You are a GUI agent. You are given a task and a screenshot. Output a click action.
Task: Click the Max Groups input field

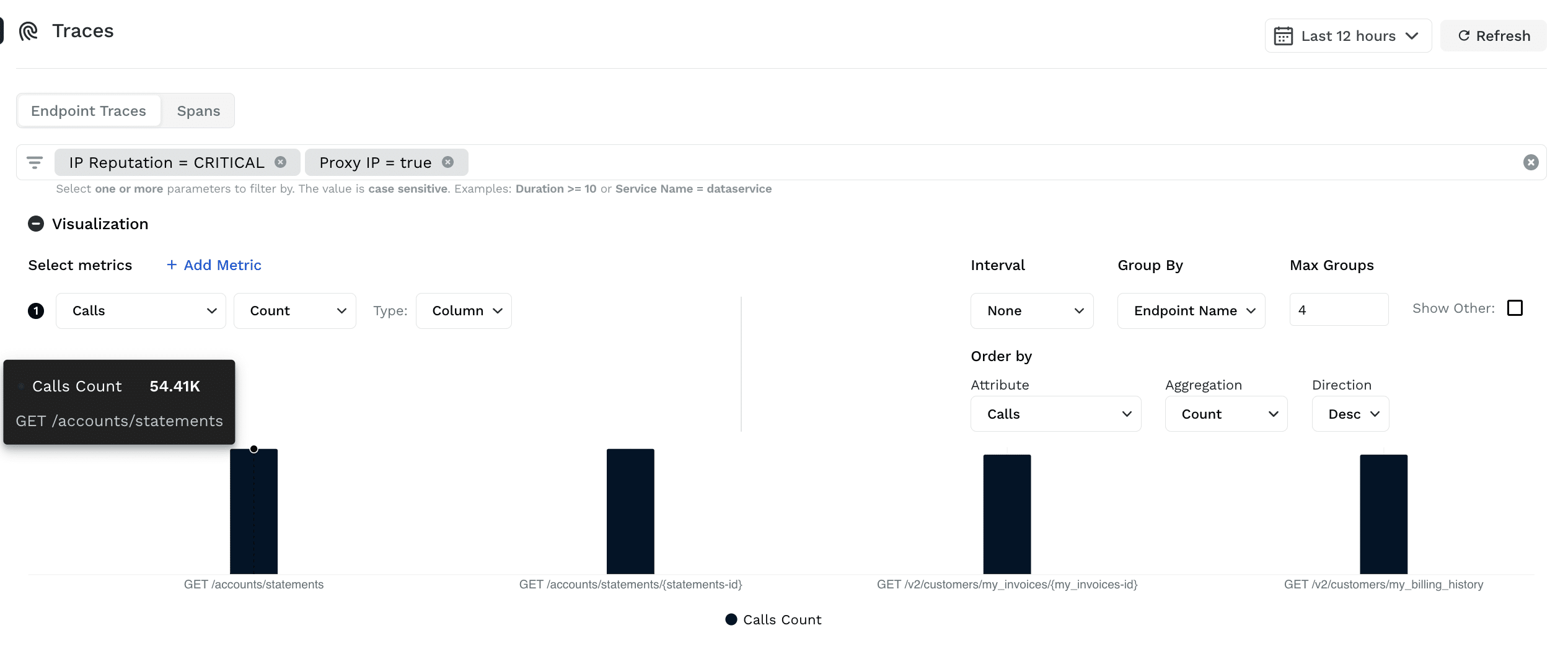(x=1339, y=310)
